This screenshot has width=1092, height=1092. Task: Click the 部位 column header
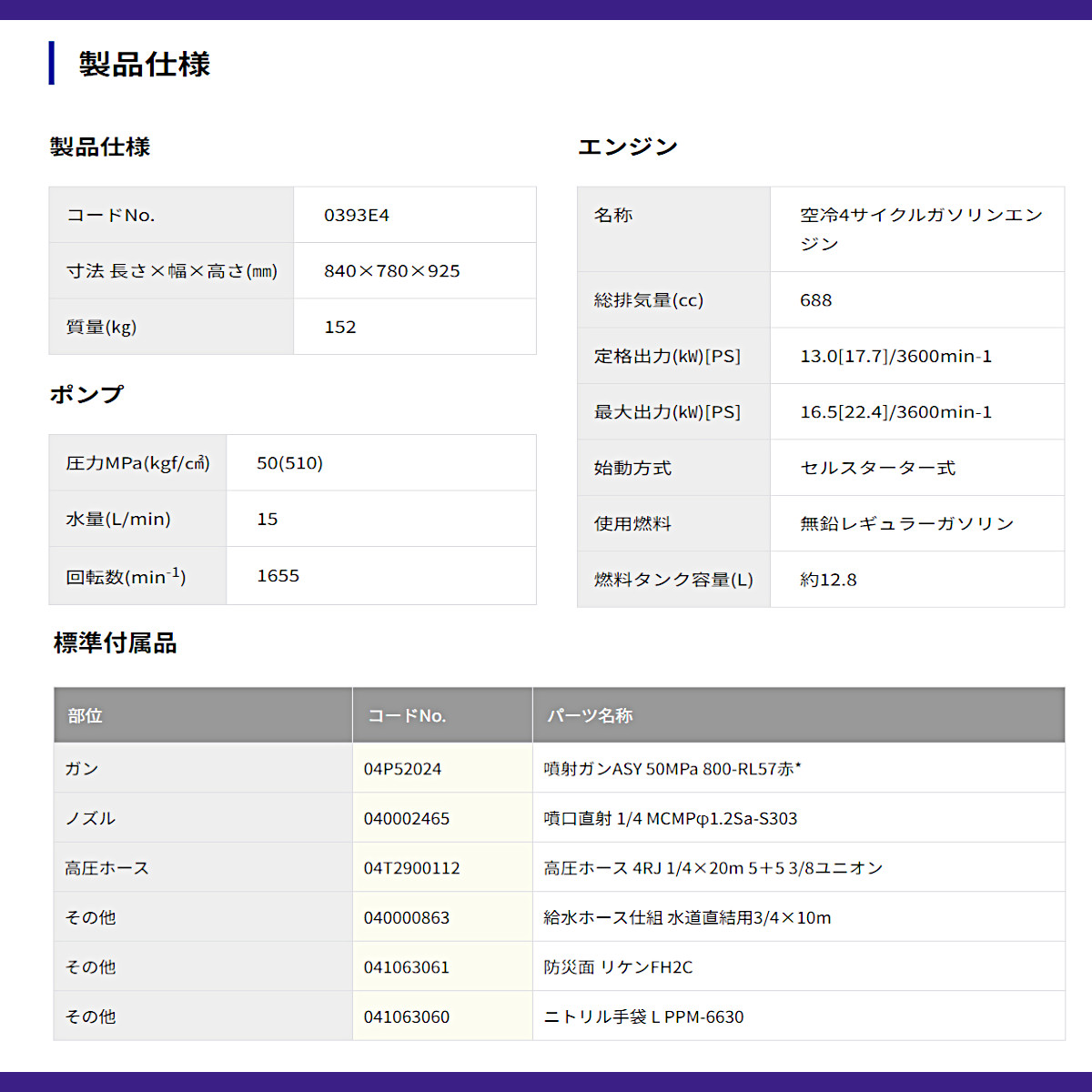coord(85,716)
